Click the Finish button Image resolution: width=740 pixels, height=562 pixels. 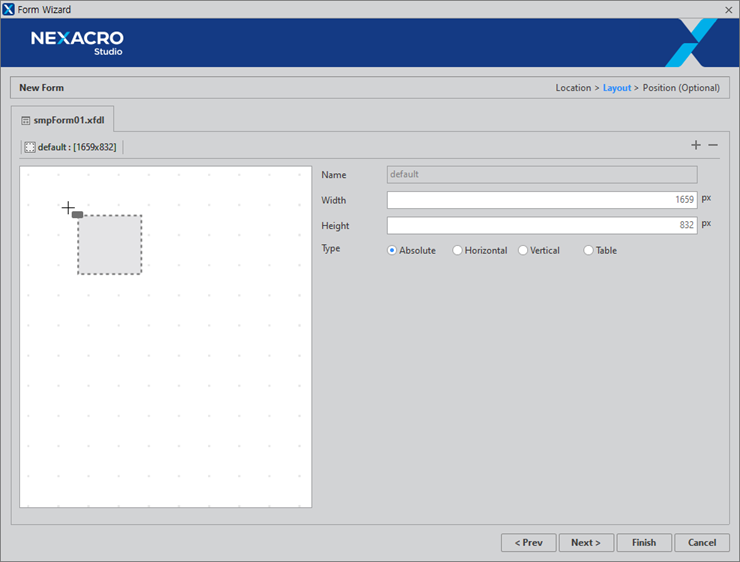tap(644, 543)
